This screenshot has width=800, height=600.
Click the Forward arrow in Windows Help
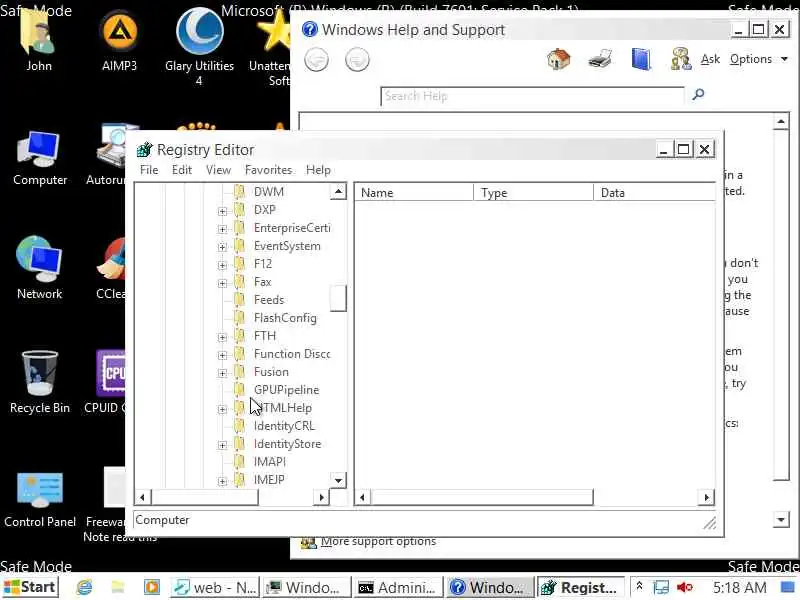[x=357, y=60]
